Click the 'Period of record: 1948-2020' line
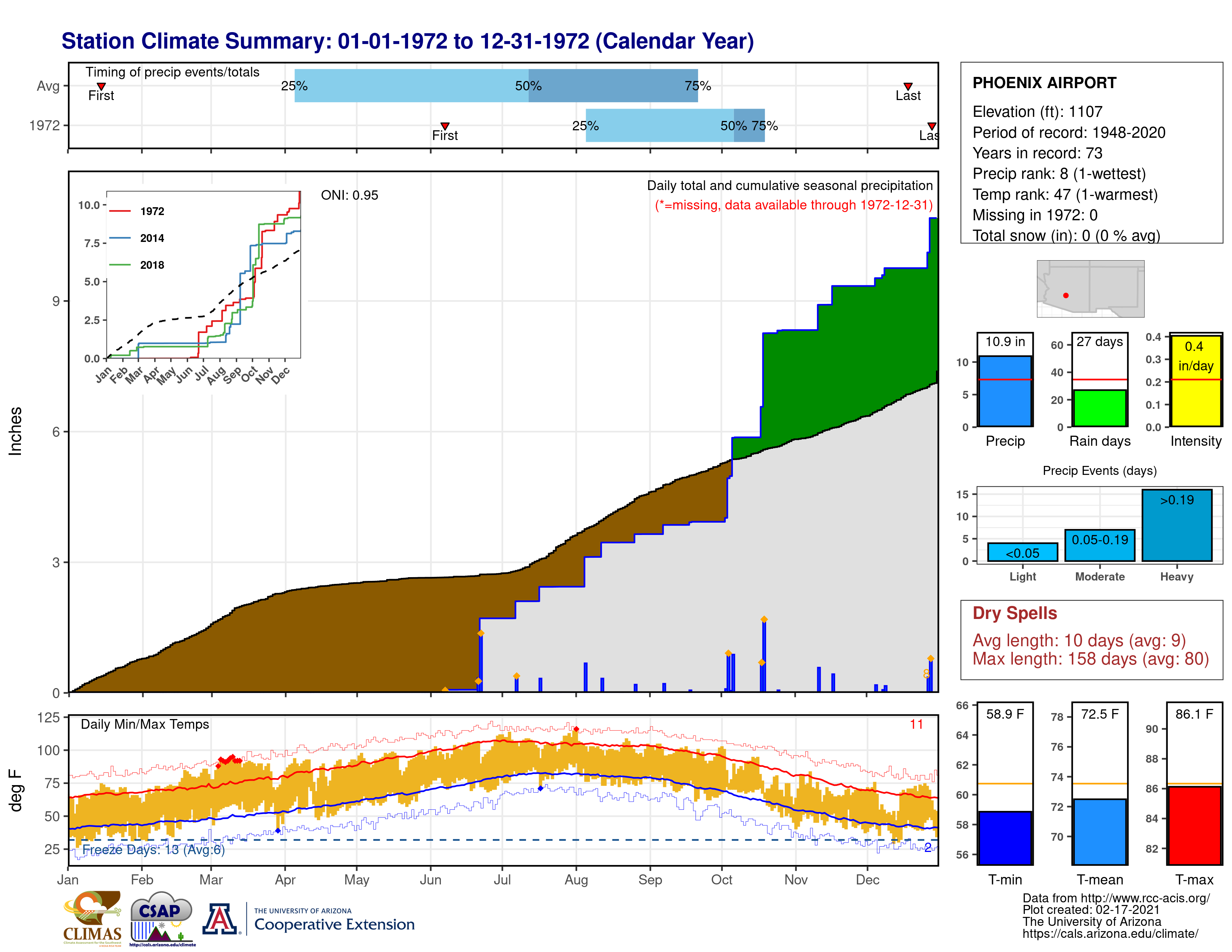 pos(1069,133)
